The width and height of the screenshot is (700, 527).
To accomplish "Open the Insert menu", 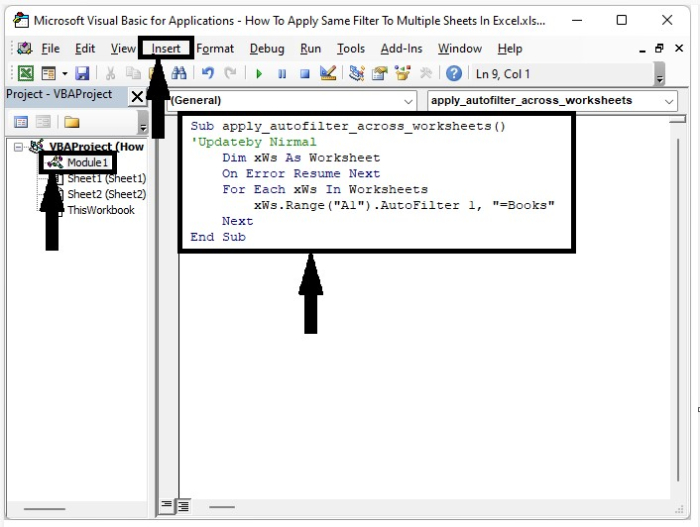I will (166, 48).
